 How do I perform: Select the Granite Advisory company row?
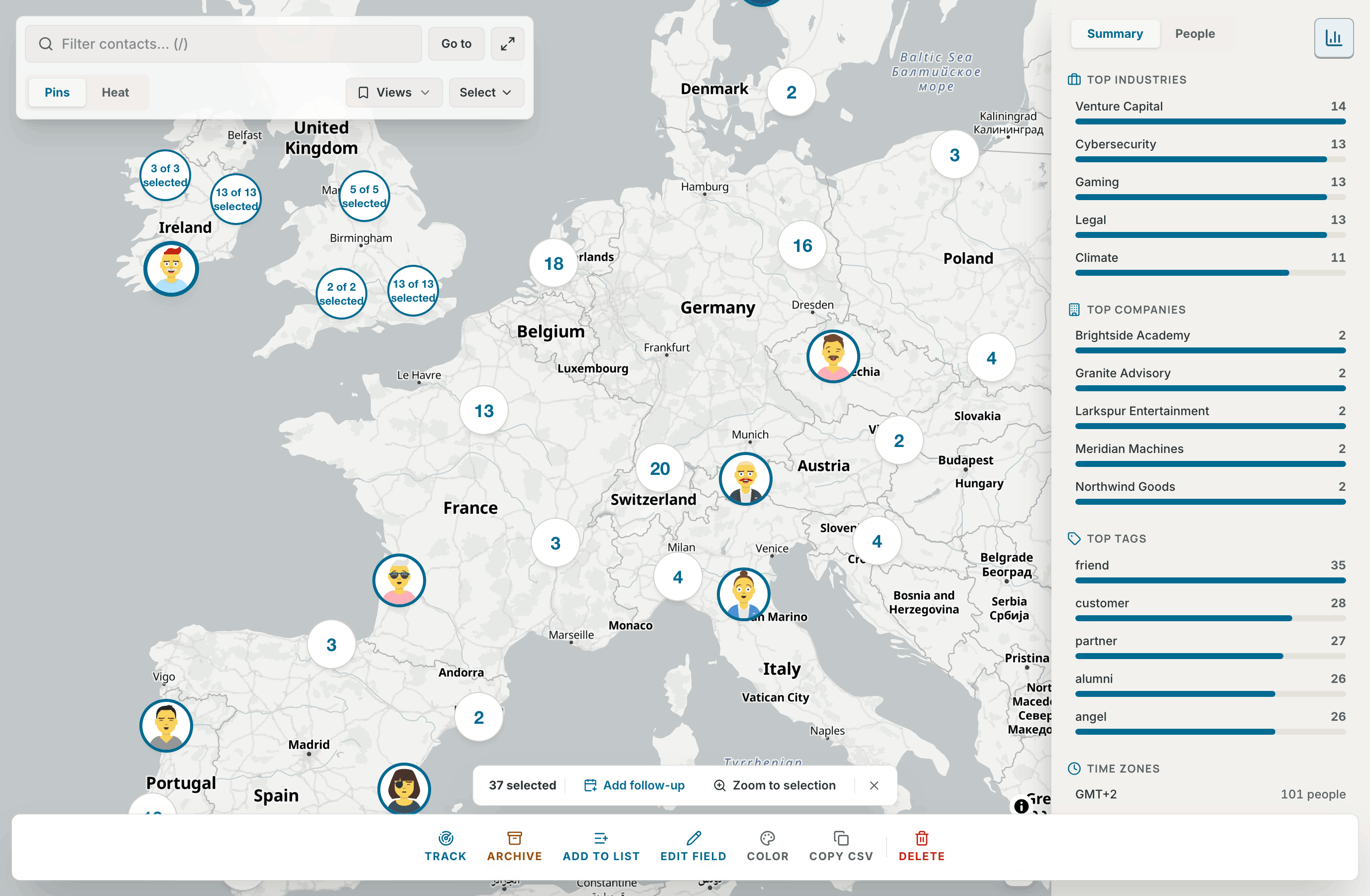click(1210, 379)
